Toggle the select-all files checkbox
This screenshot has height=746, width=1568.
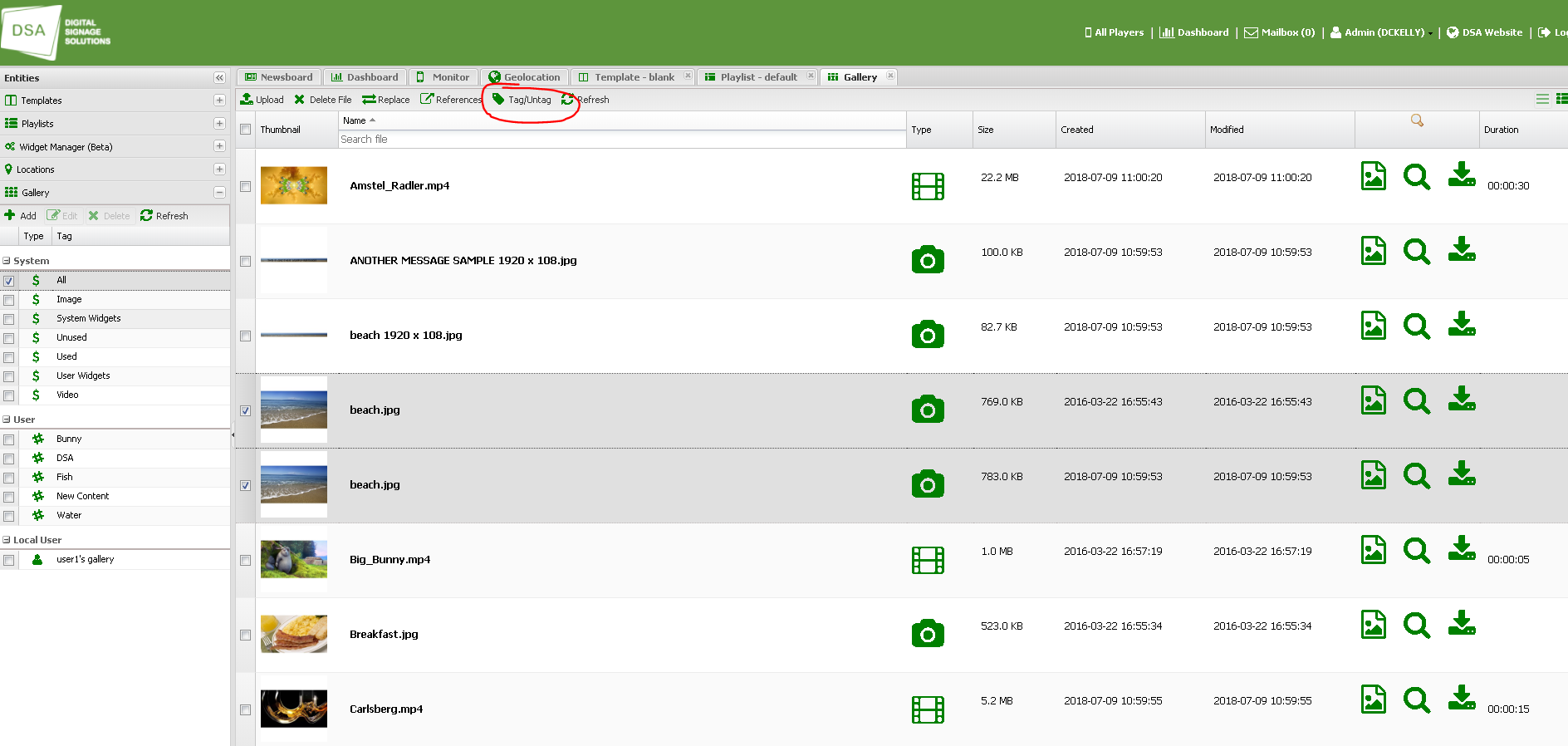(246, 130)
